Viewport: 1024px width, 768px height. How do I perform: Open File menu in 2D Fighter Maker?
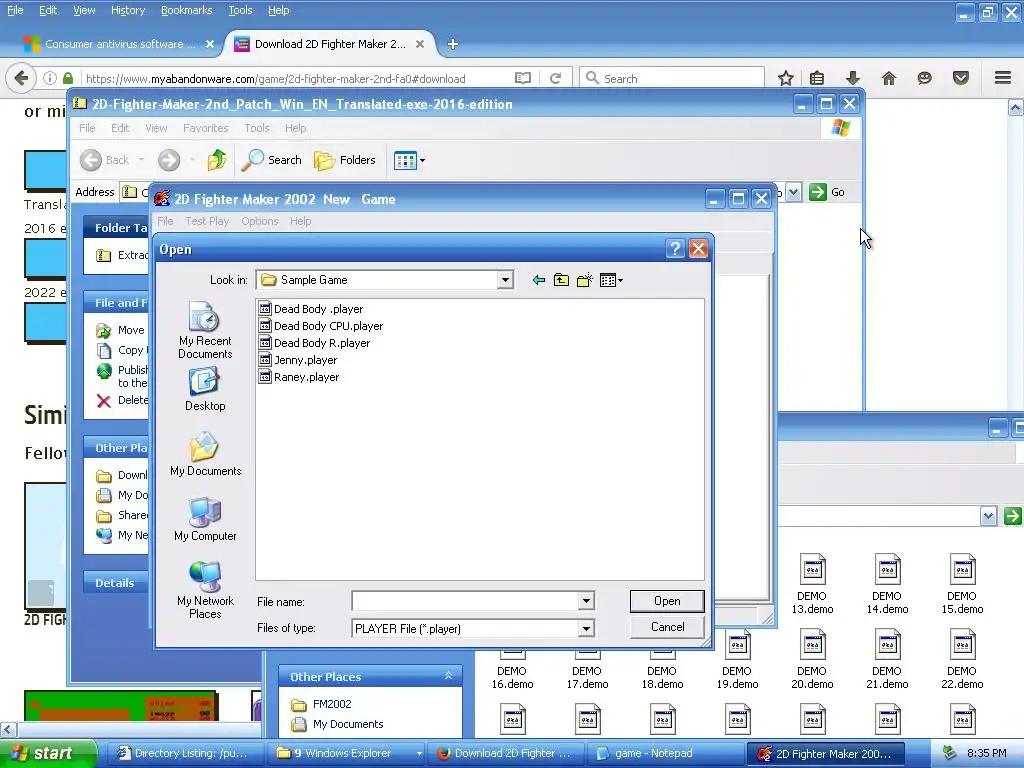coord(165,221)
